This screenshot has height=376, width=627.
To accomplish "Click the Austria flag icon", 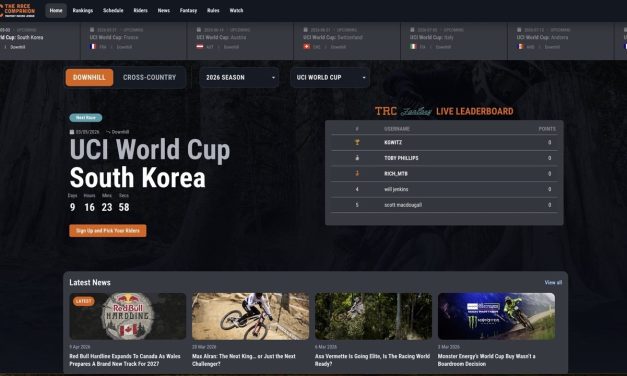I will pos(200,47).
